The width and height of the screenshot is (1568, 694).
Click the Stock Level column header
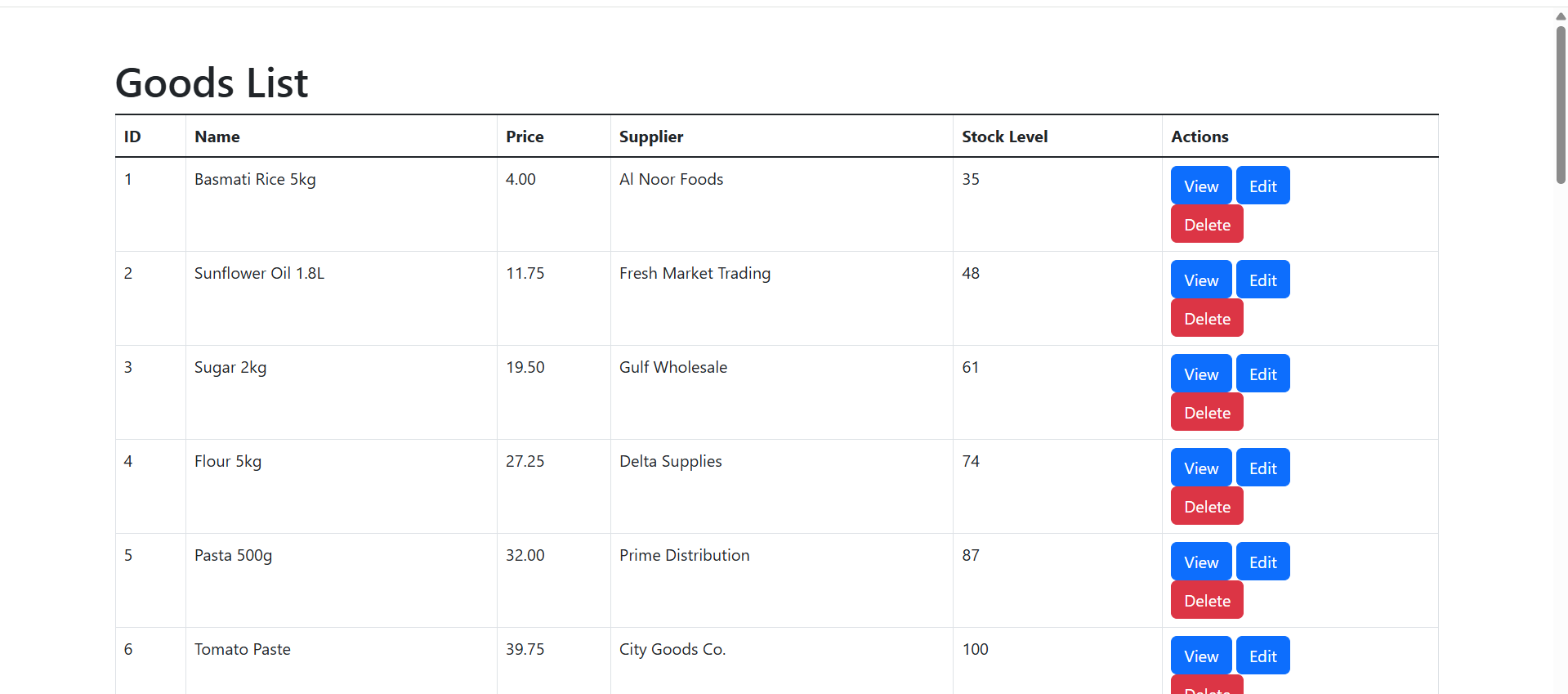pos(1004,137)
